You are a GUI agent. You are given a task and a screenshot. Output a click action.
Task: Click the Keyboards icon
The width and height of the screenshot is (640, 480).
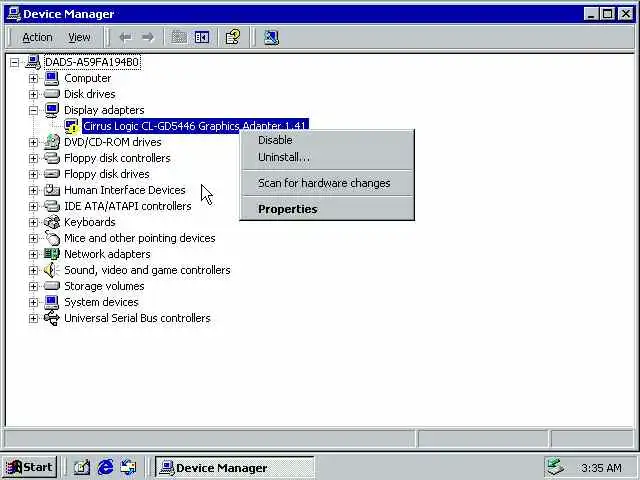coord(52,222)
